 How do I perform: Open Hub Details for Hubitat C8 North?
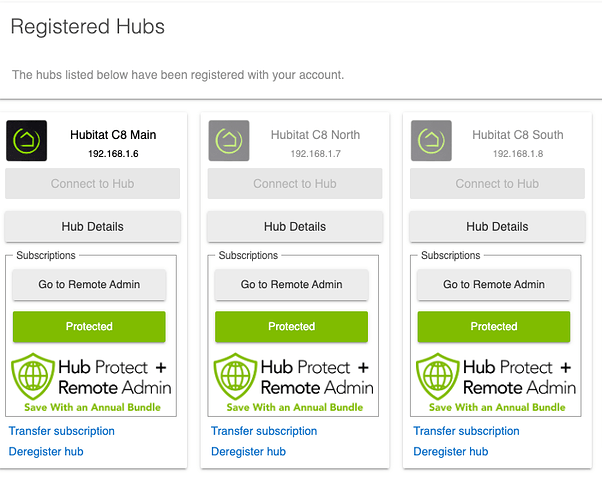(295, 227)
